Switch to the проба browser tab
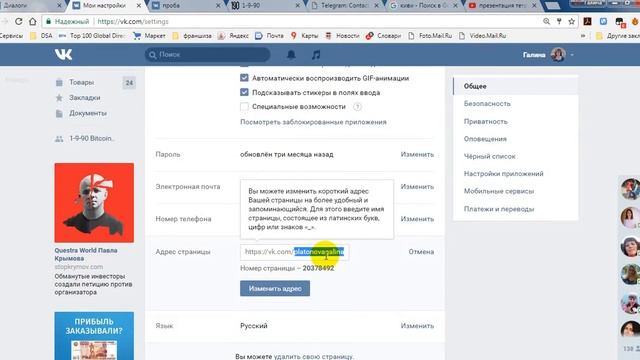This screenshot has width=640, height=360. (186, 6)
